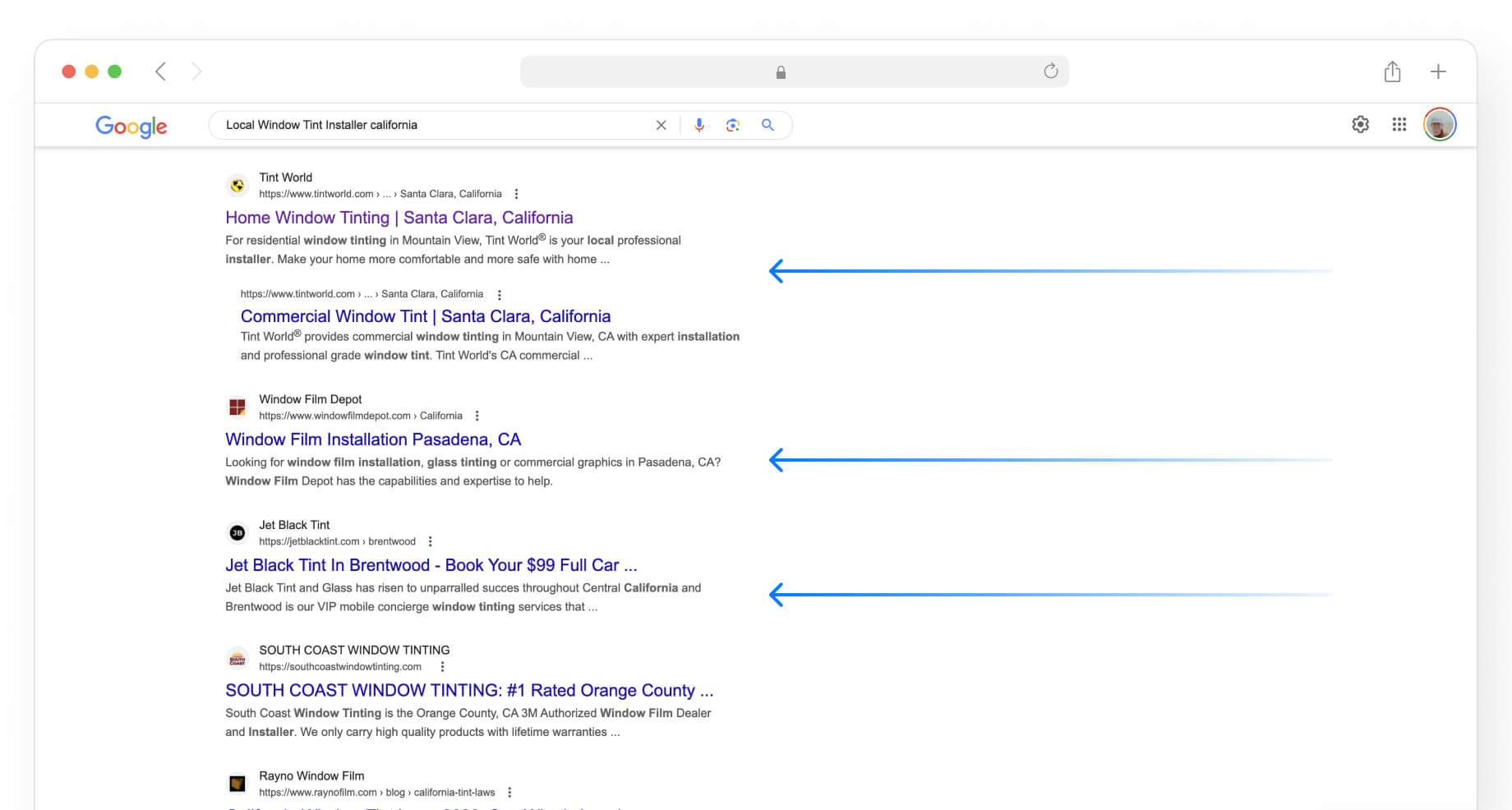The width and height of the screenshot is (1512, 810).
Task: Click the southcoastwindowtinting.com URL text
Action: pos(340,667)
